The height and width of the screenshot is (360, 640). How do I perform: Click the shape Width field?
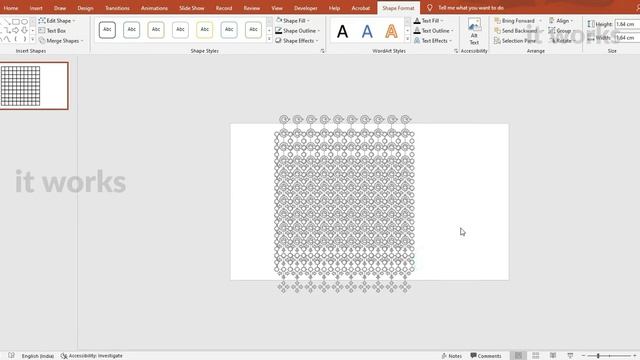(627, 38)
